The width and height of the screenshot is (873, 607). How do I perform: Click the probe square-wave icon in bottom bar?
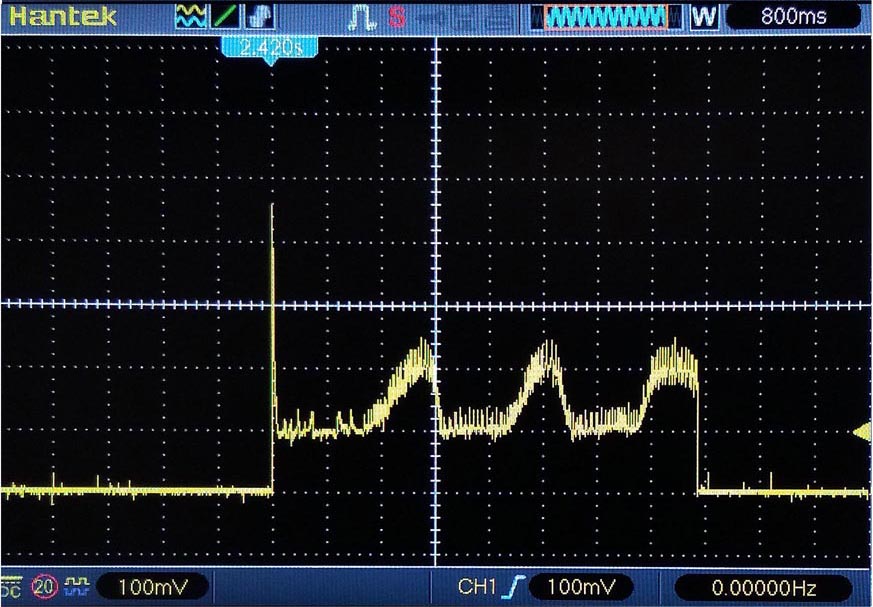point(77,586)
